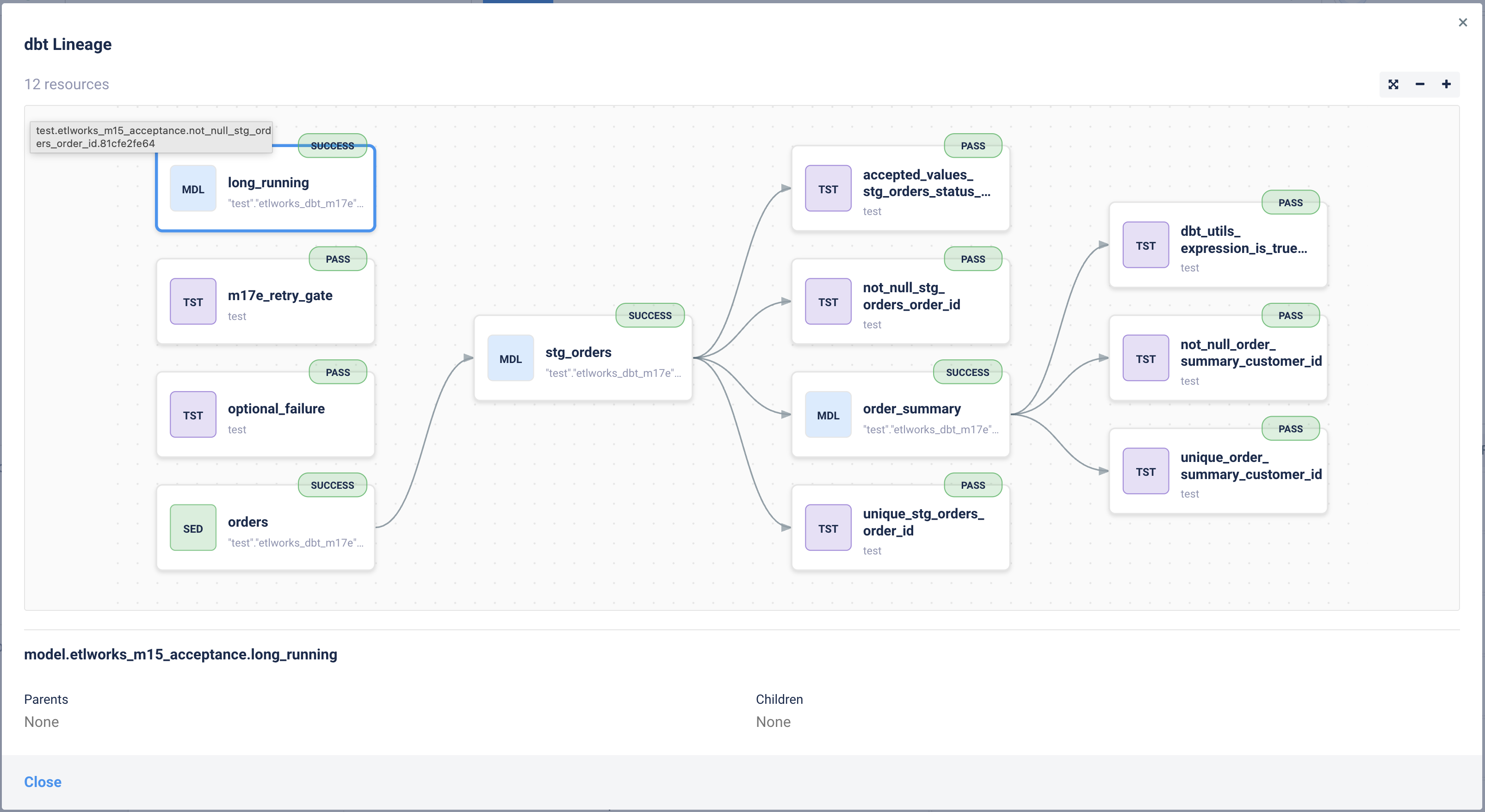
Task: Zoom out the lineage graph
Action: coord(1420,85)
